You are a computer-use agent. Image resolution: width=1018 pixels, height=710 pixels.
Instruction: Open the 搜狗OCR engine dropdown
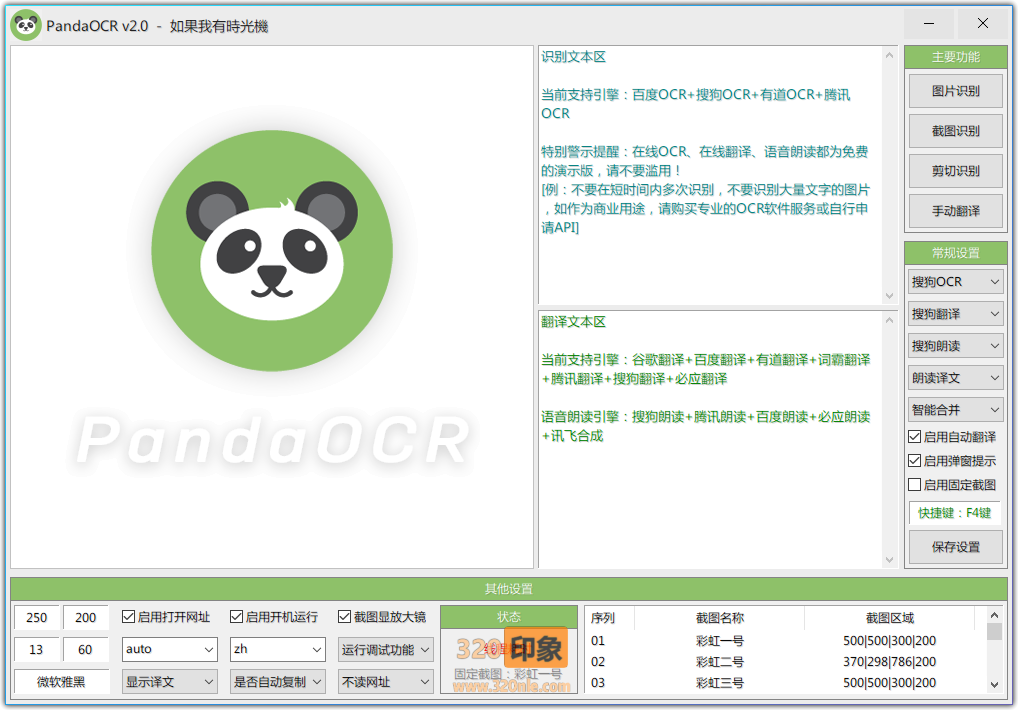[955, 282]
